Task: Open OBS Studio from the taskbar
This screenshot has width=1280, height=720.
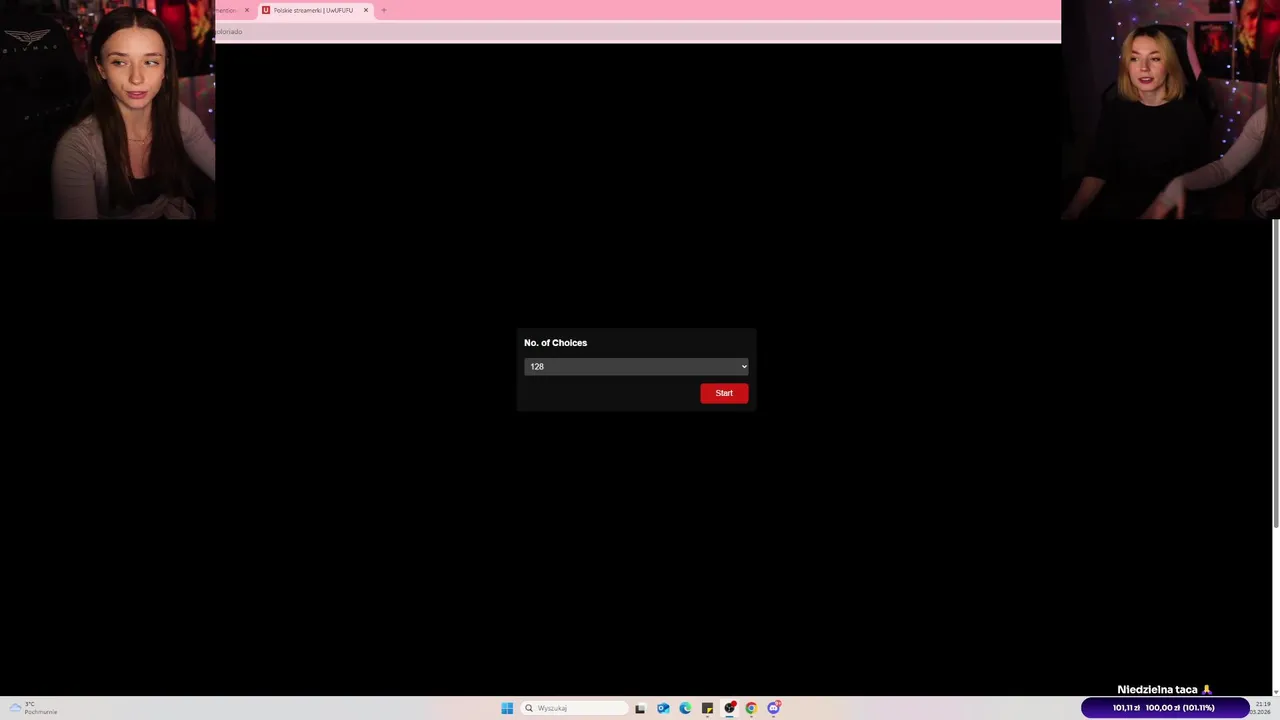Action: 729,708
